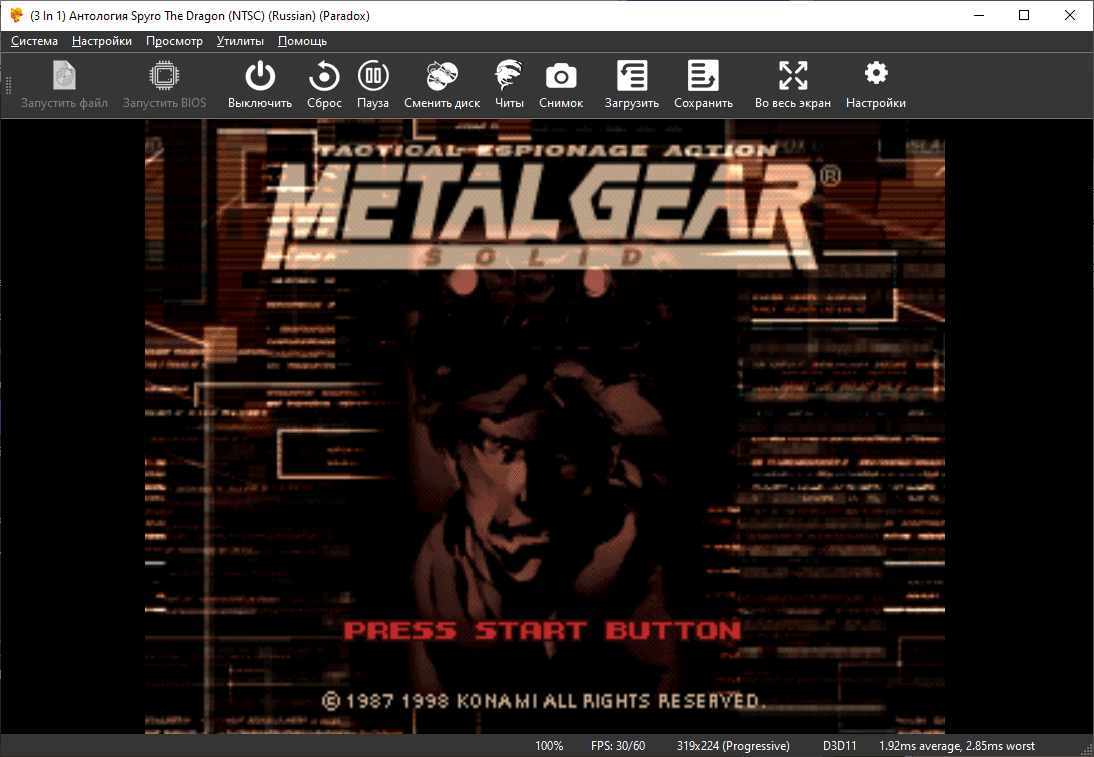Click the D3D11 renderer label
The width and height of the screenshot is (1094, 757).
click(x=840, y=746)
